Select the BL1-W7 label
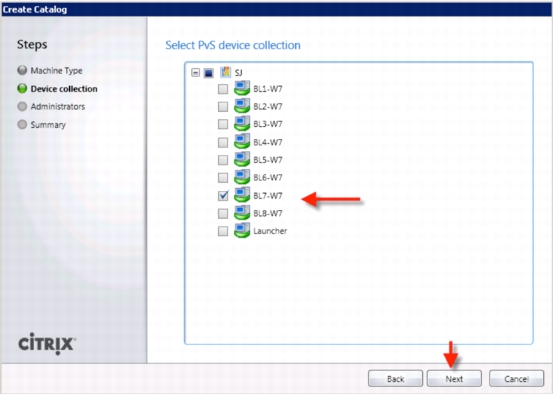The width and height of the screenshot is (554, 395). point(268,89)
